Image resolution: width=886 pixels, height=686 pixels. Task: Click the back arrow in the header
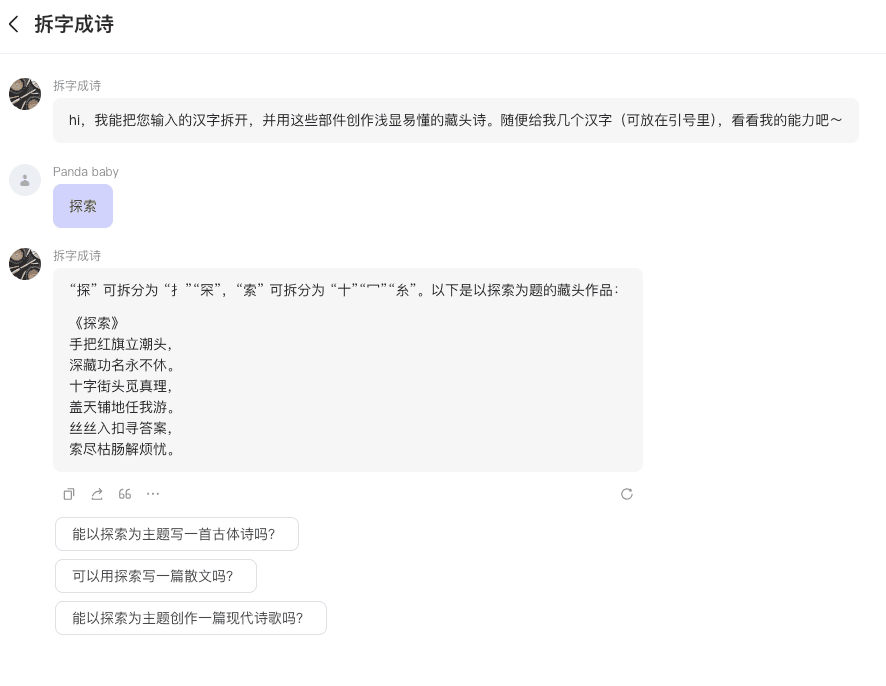[x=14, y=24]
